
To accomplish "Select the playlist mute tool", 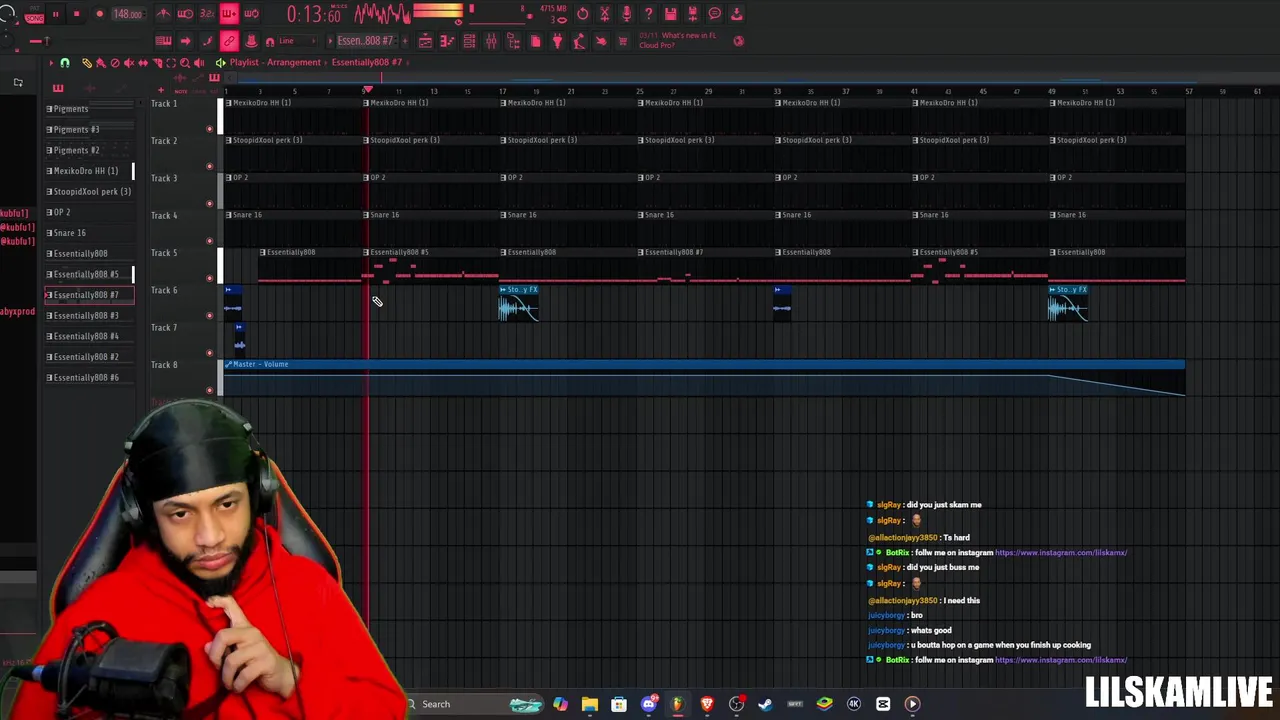I will pos(129,63).
